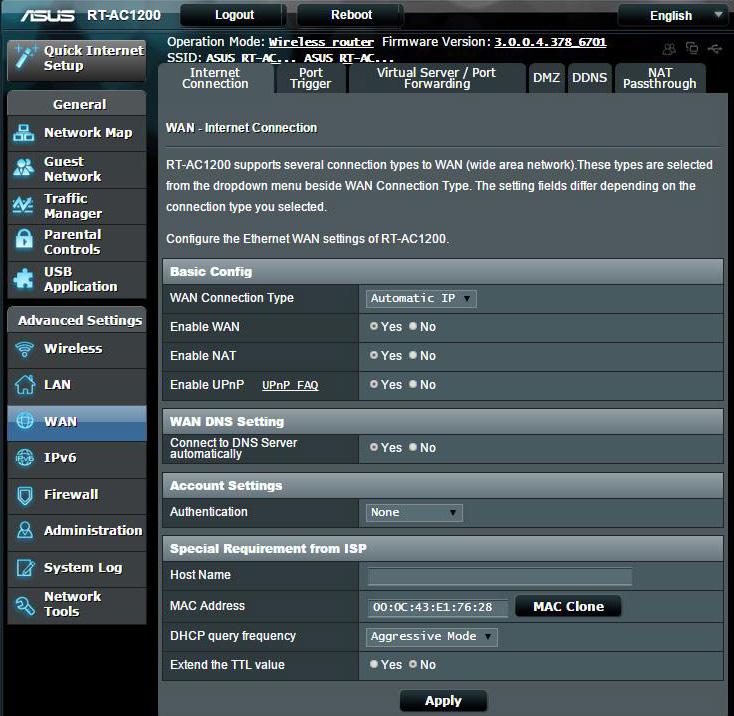Set Enable WAN to No
This screenshot has height=716, width=734.
[412, 326]
